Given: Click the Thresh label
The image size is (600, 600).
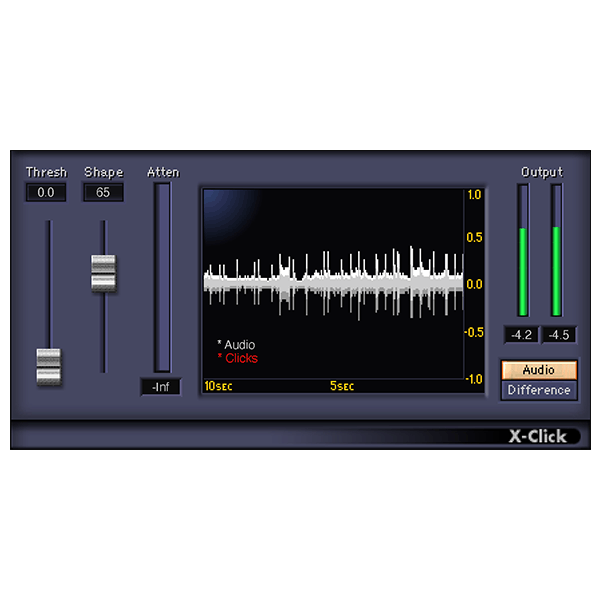Looking at the screenshot, I should click(x=45, y=172).
